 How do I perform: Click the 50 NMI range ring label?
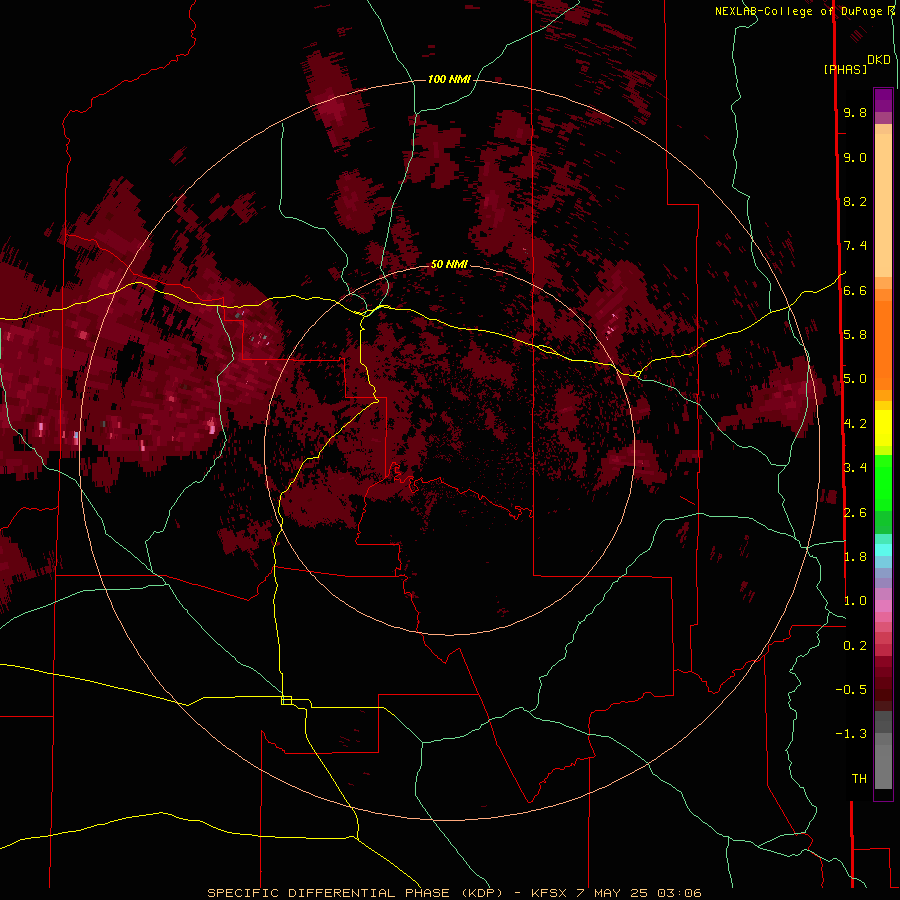pyautogui.click(x=449, y=264)
